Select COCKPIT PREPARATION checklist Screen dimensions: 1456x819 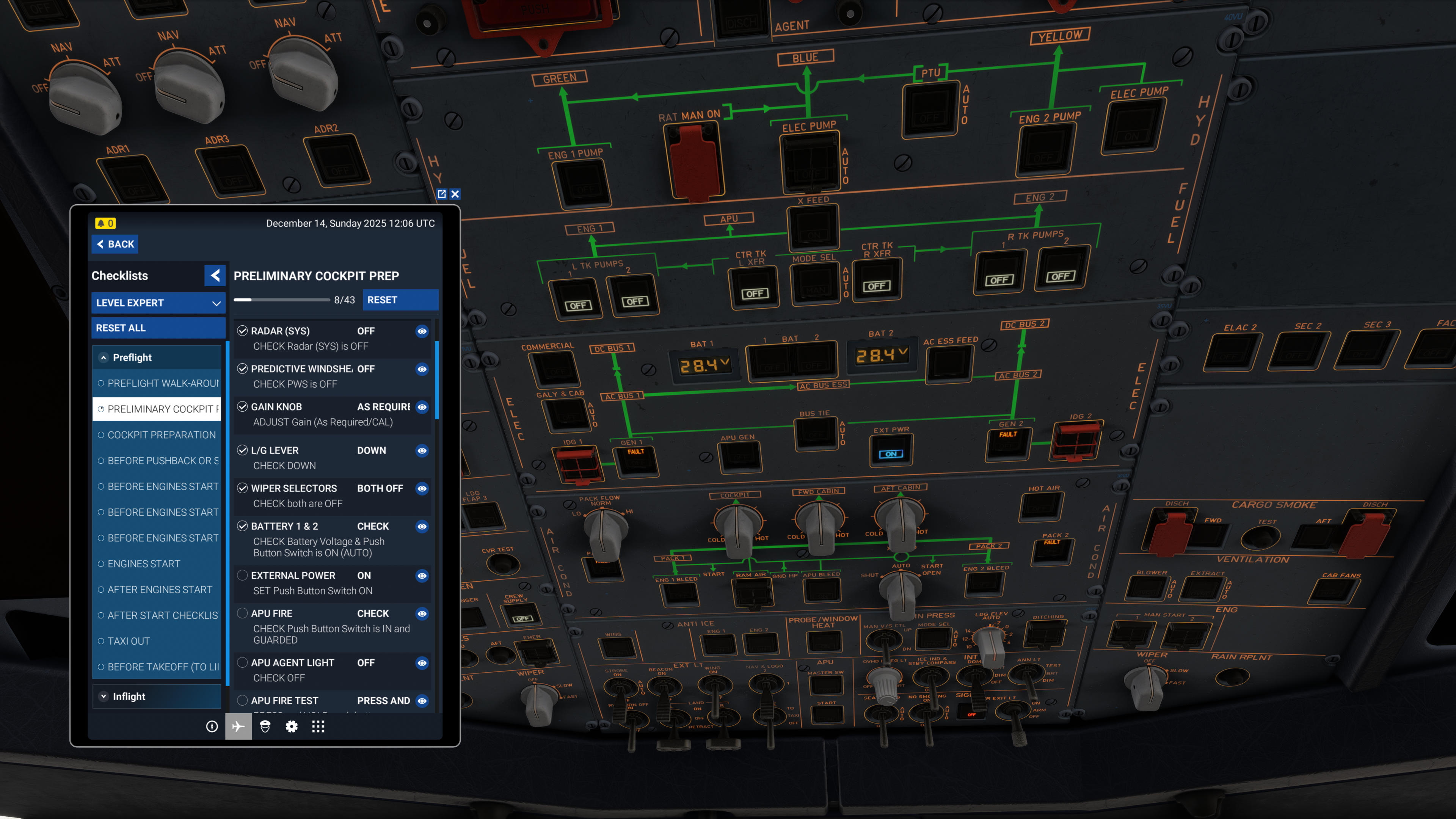point(161,435)
